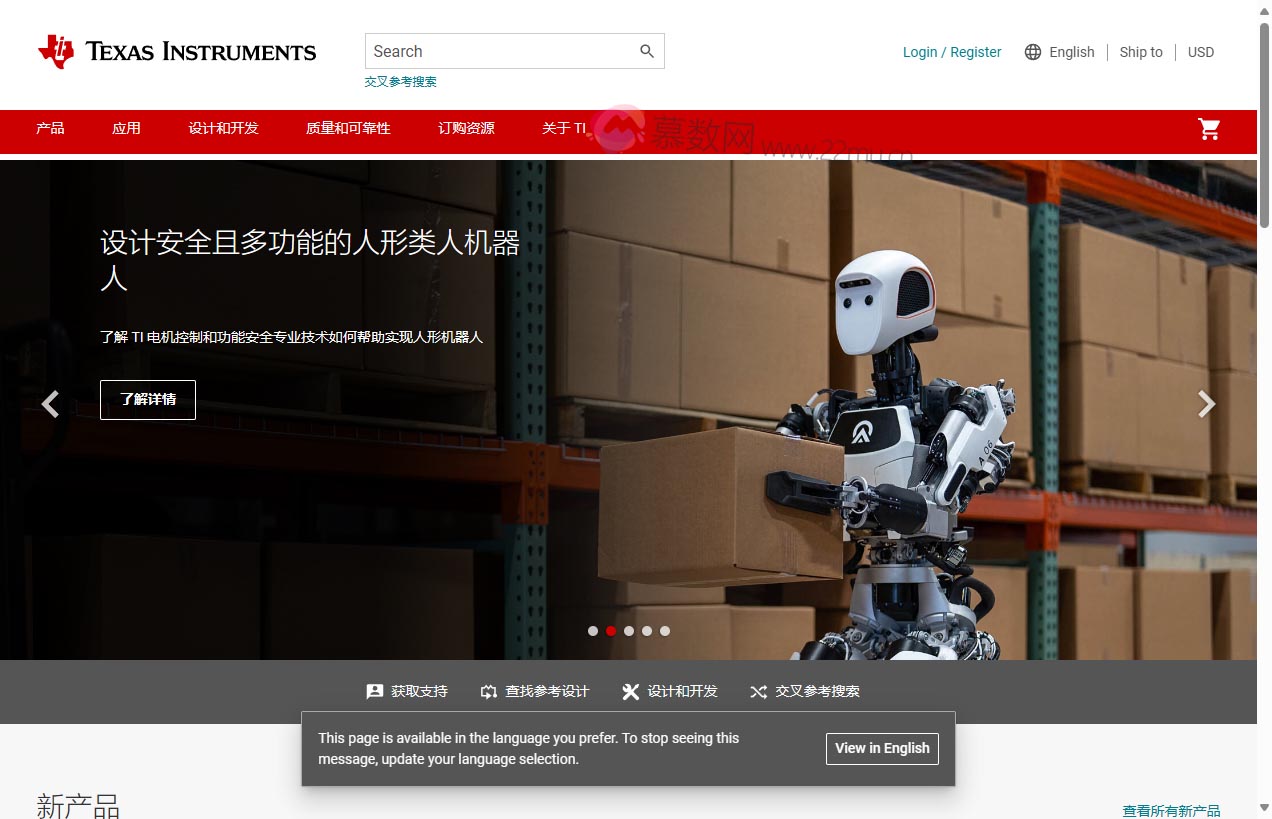Open the 质量和可靠性 menu
Image resolution: width=1272 pixels, height=819 pixels.
point(348,128)
